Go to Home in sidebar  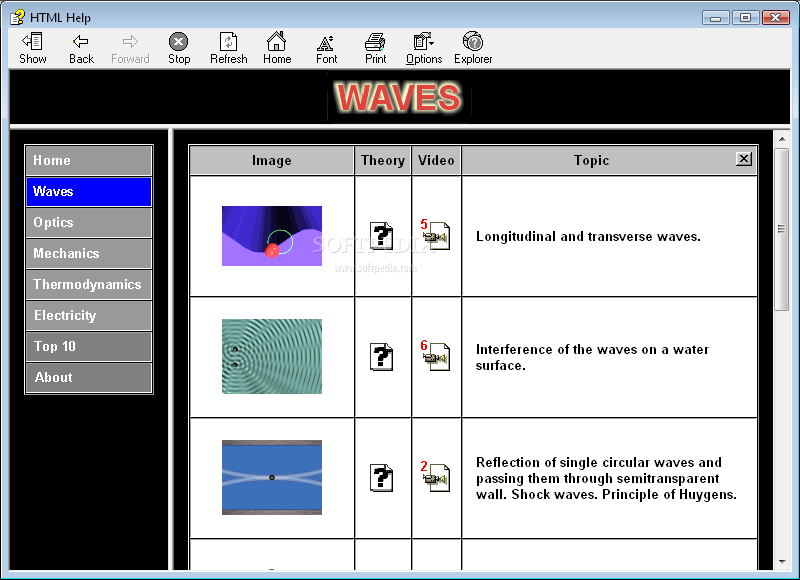89,160
